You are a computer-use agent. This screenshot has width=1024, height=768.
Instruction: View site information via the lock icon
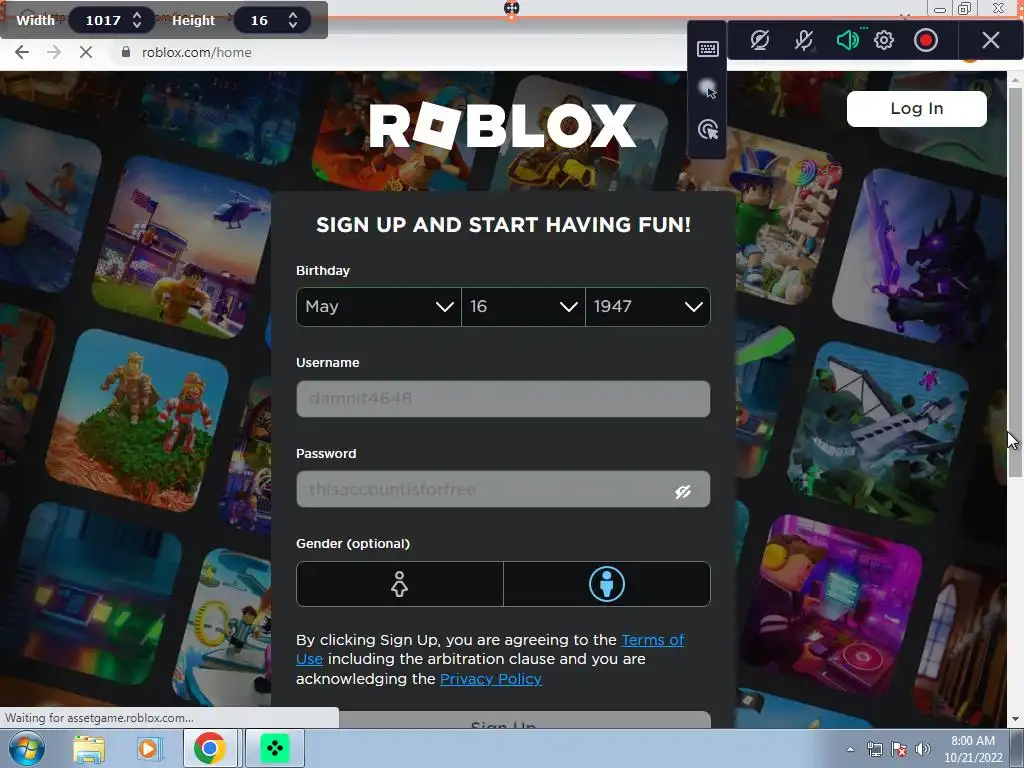(x=125, y=52)
